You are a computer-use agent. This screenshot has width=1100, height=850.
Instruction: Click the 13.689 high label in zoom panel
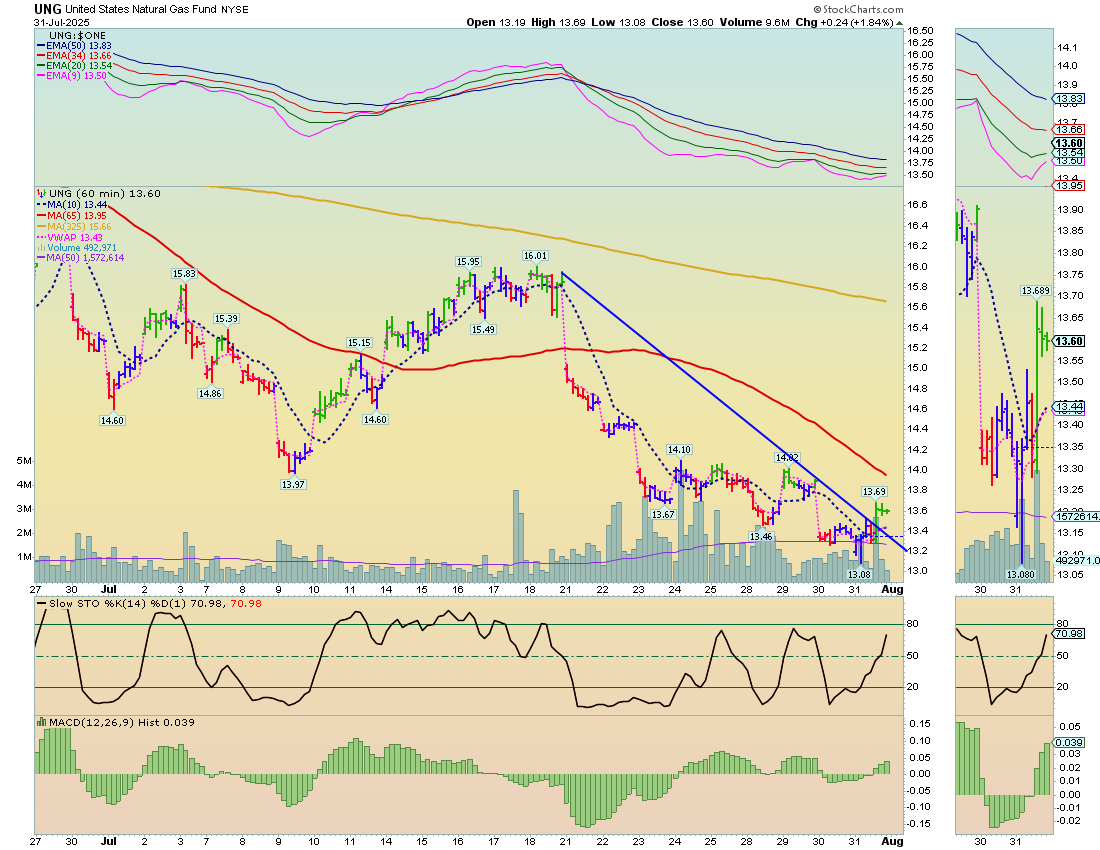coord(1035,290)
